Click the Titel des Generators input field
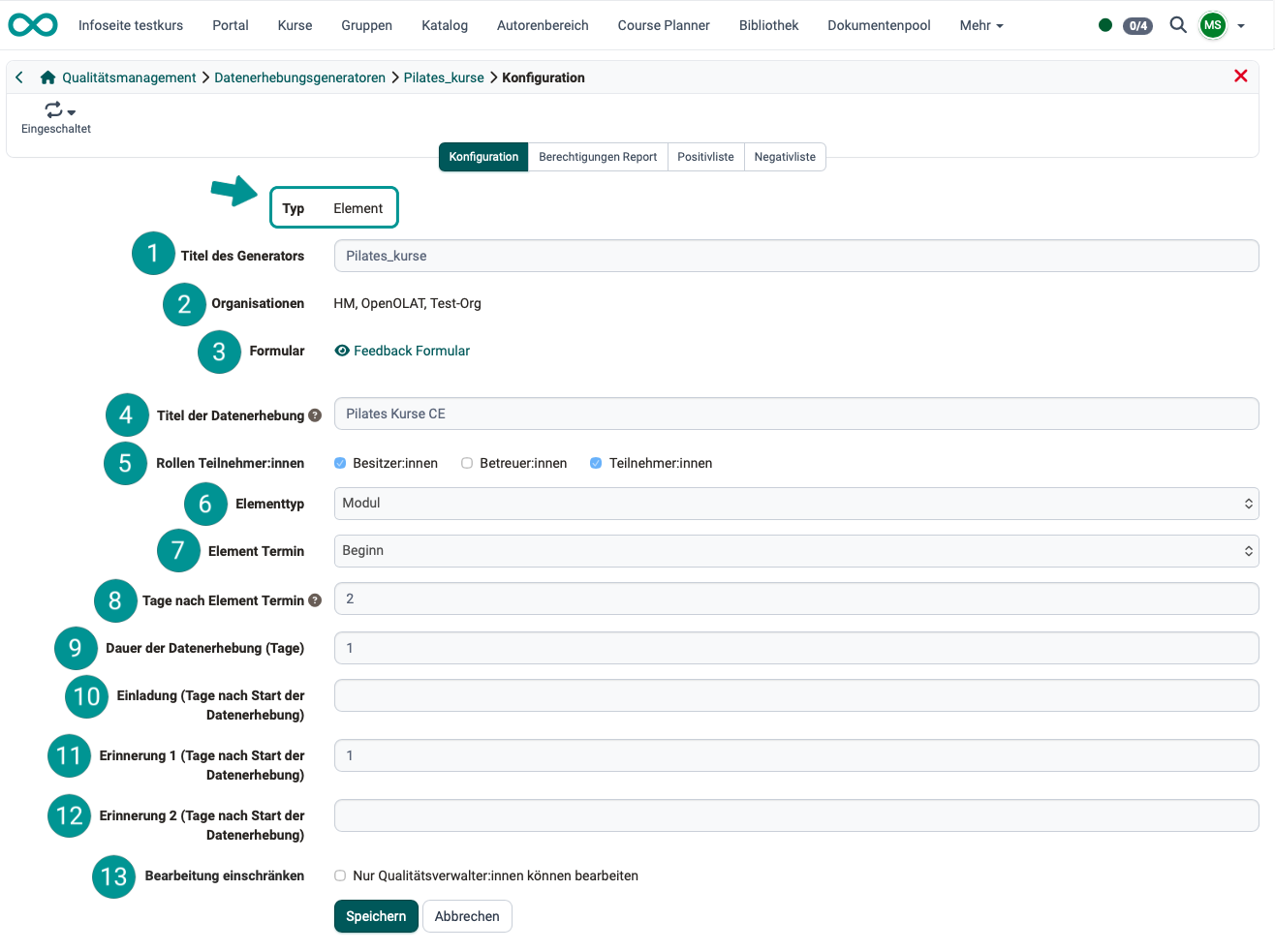Screen dimensions: 1275x952 (x=796, y=255)
